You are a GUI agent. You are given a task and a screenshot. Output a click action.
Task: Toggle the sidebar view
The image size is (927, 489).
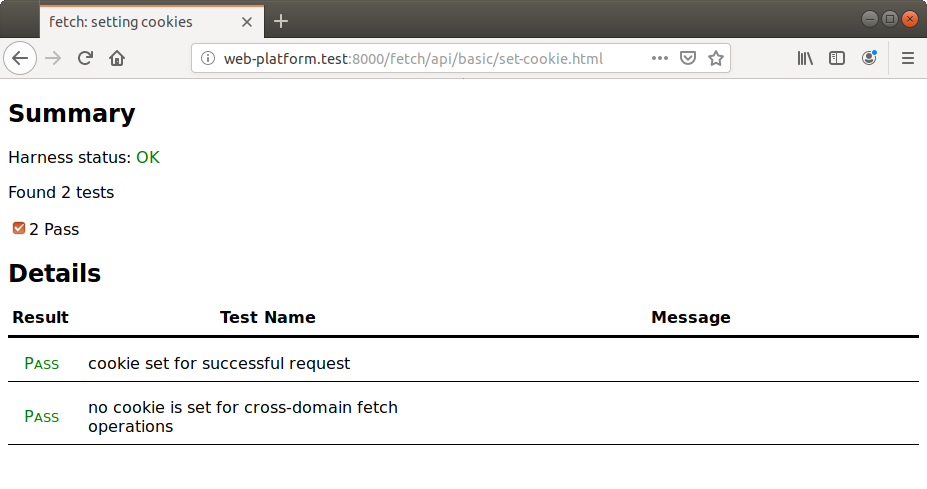coord(837,58)
